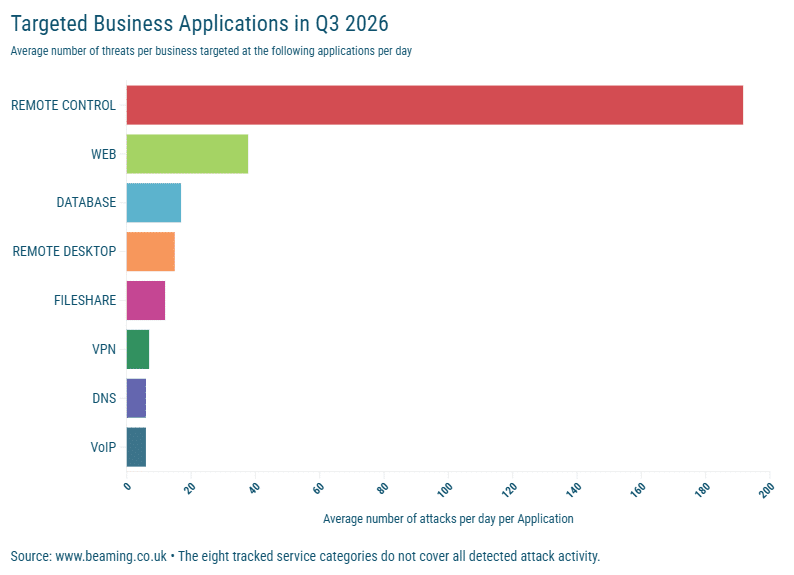
Task: Select the FILESHARE category label
Action: coord(85,300)
